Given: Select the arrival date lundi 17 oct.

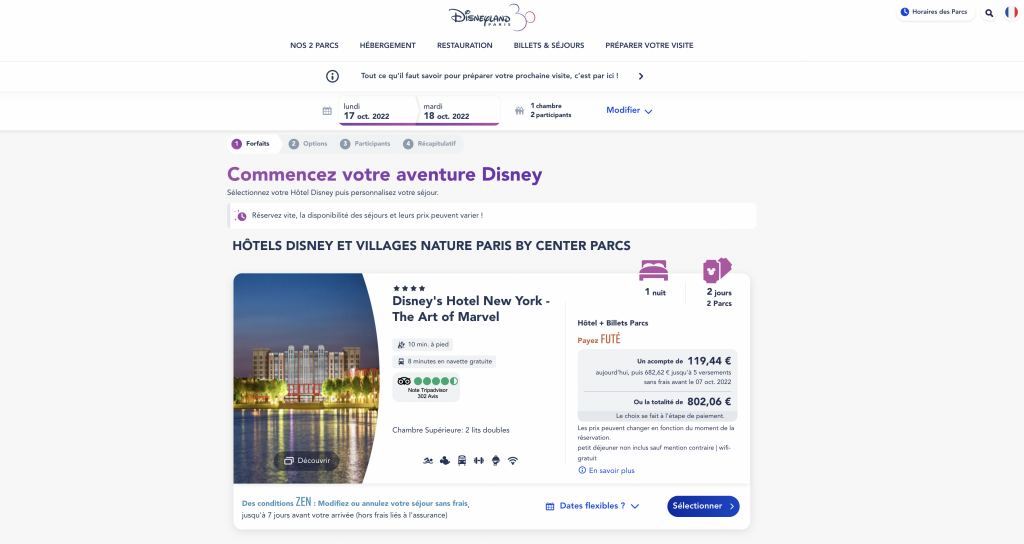Looking at the screenshot, I should point(367,111).
